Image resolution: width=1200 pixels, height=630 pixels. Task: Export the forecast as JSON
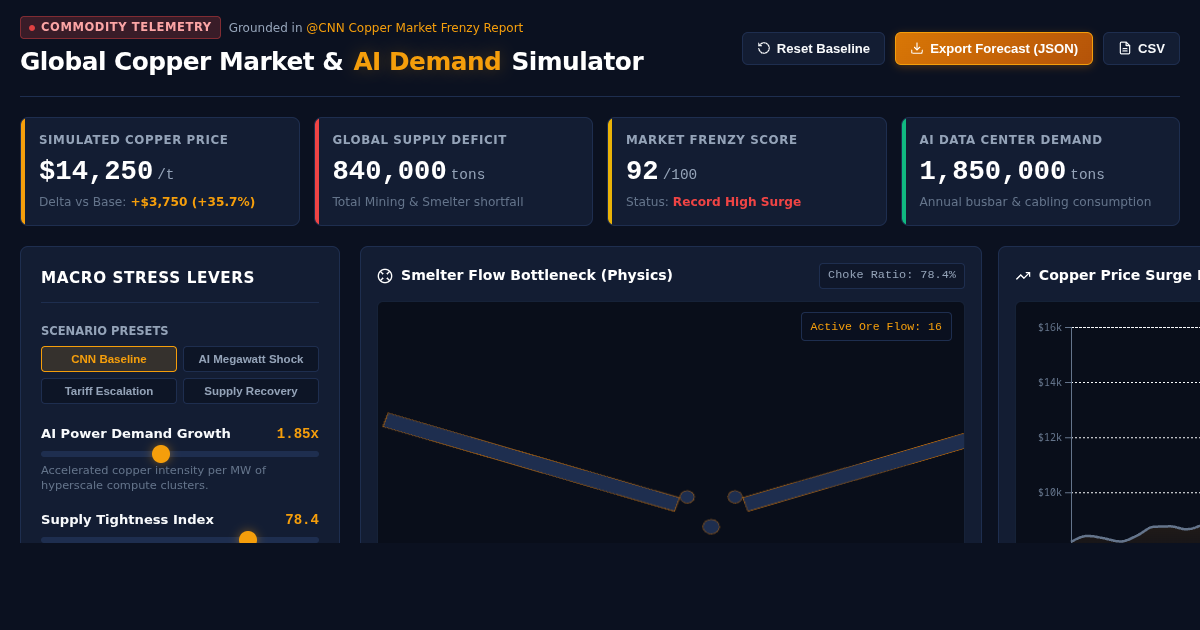click(x=994, y=48)
